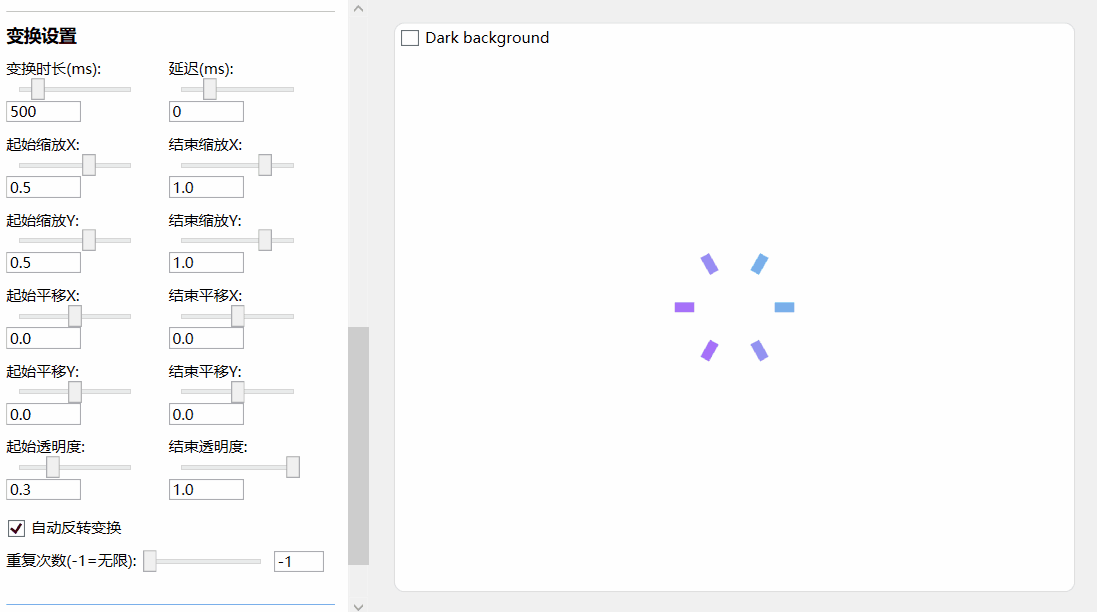This screenshot has width=1097, height=612.
Task: Click the 延迟(ms) slider handle
Action: [x=210, y=89]
